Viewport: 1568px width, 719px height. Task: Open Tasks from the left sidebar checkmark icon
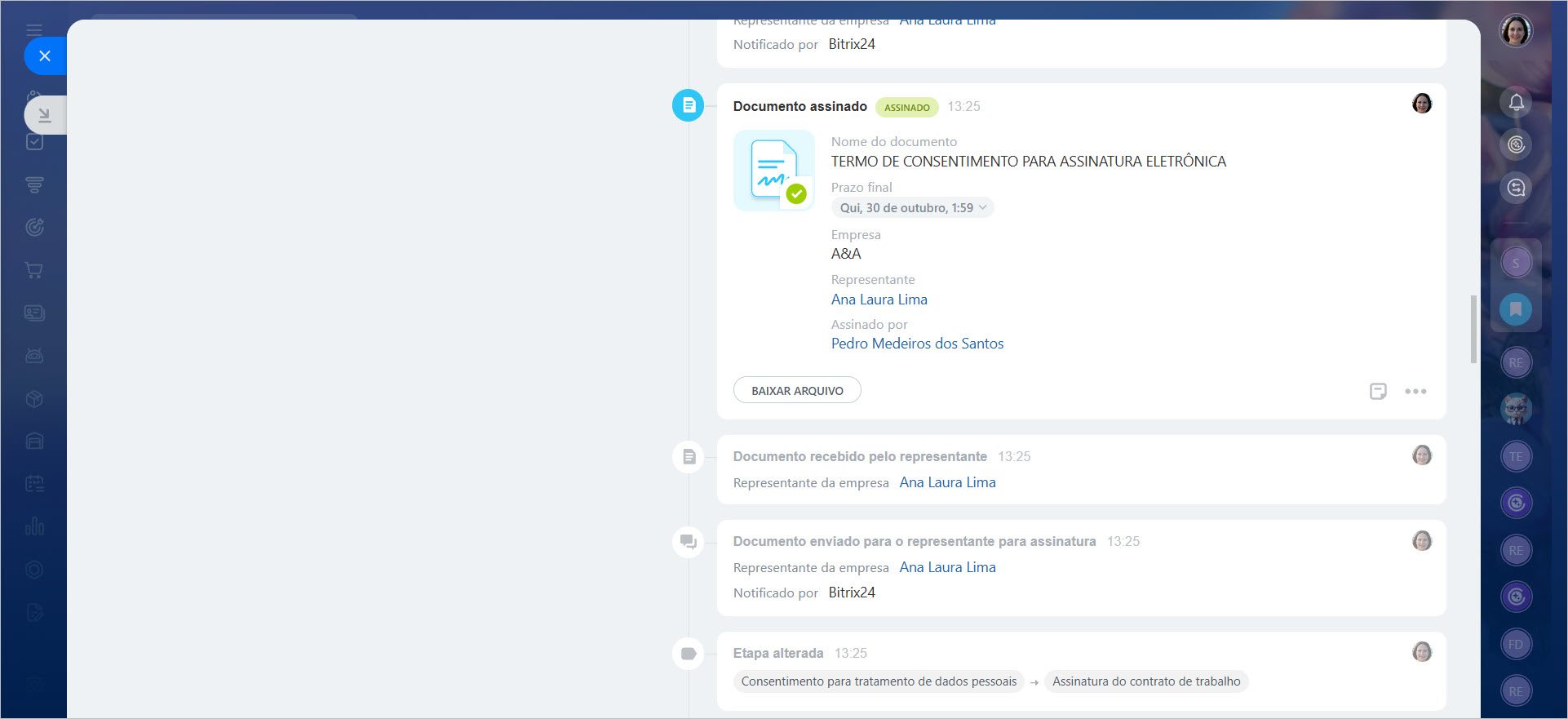click(x=34, y=142)
